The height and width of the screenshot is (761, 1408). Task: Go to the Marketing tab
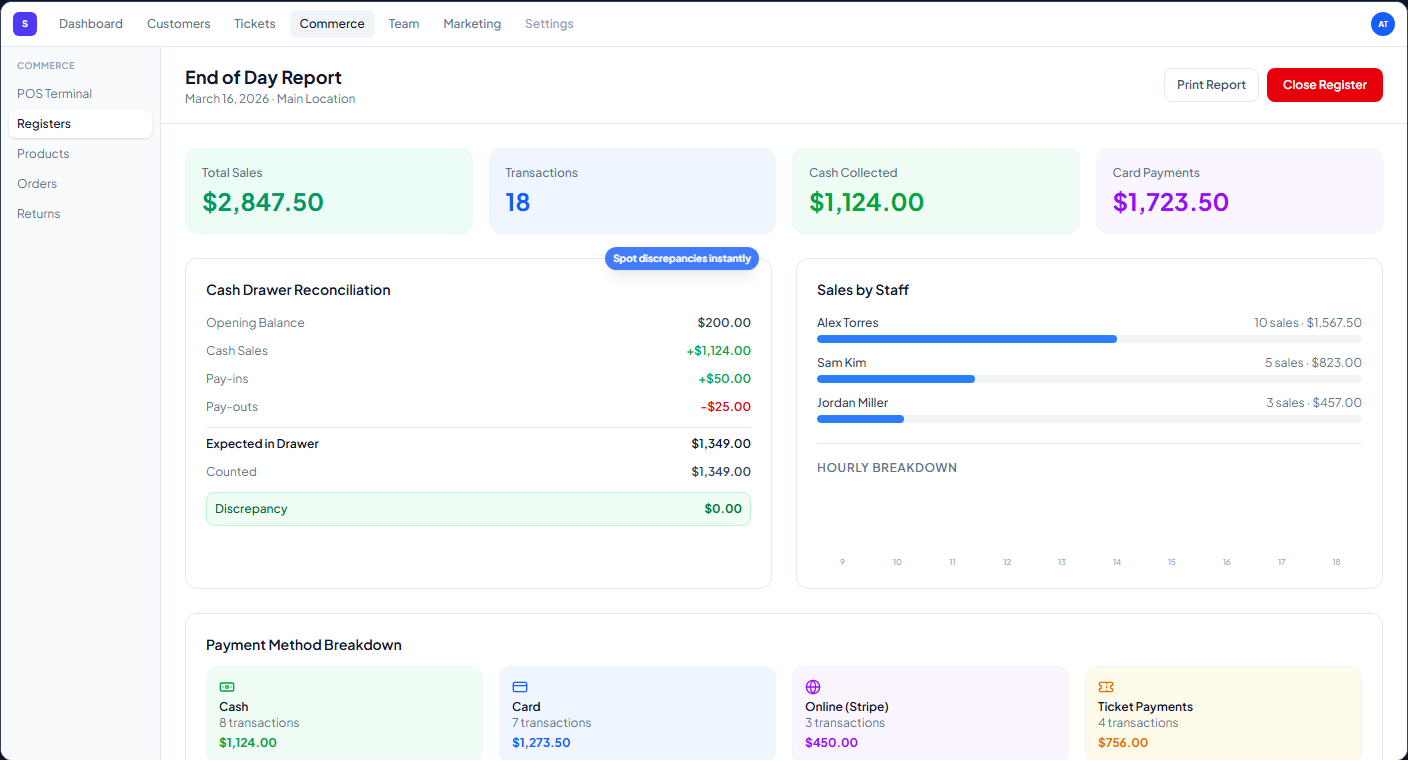click(472, 24)
